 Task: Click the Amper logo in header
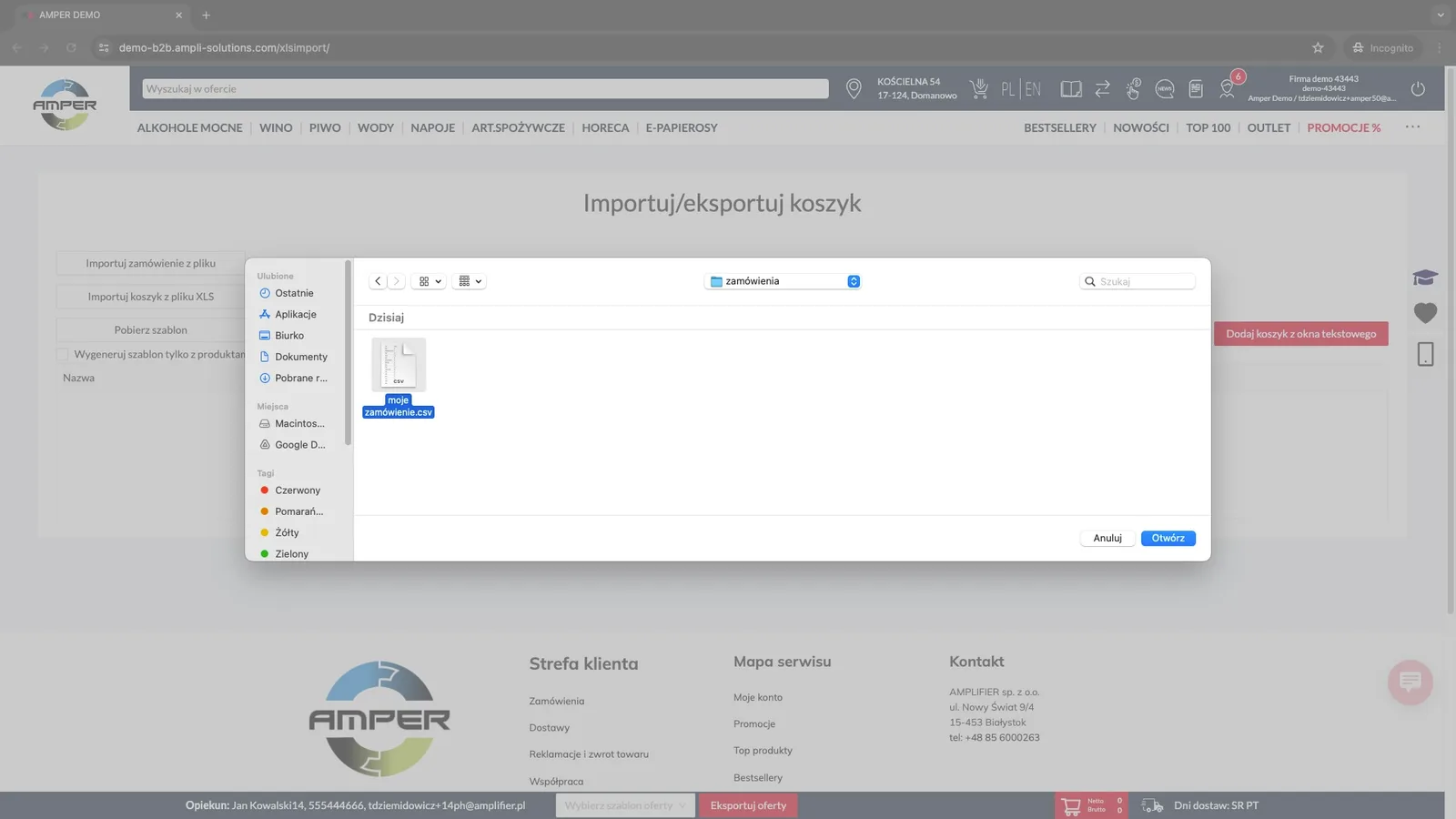pos(65,105)
